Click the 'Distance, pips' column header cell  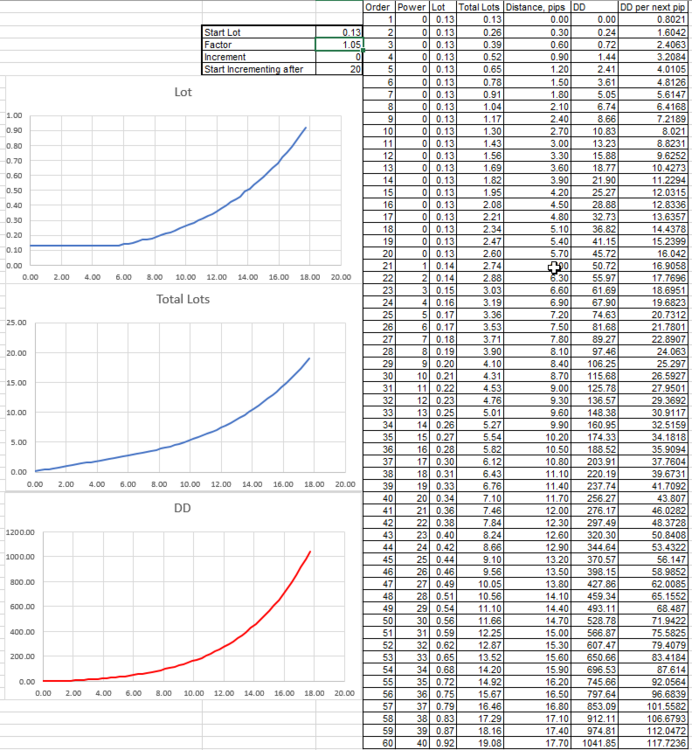pos(537,7)
